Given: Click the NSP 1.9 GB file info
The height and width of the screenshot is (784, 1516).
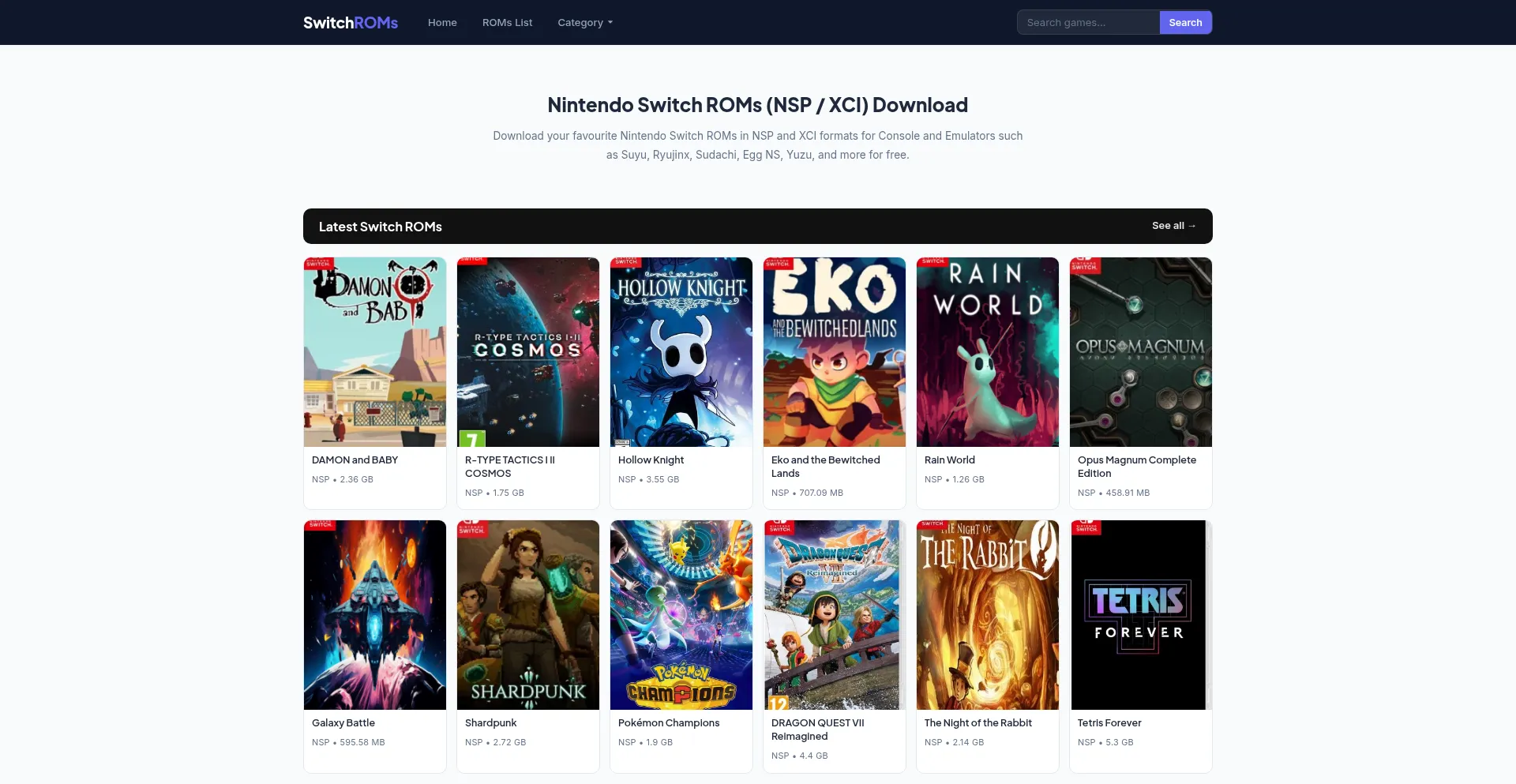Looking at the screenshot, I should coord(645,742).
